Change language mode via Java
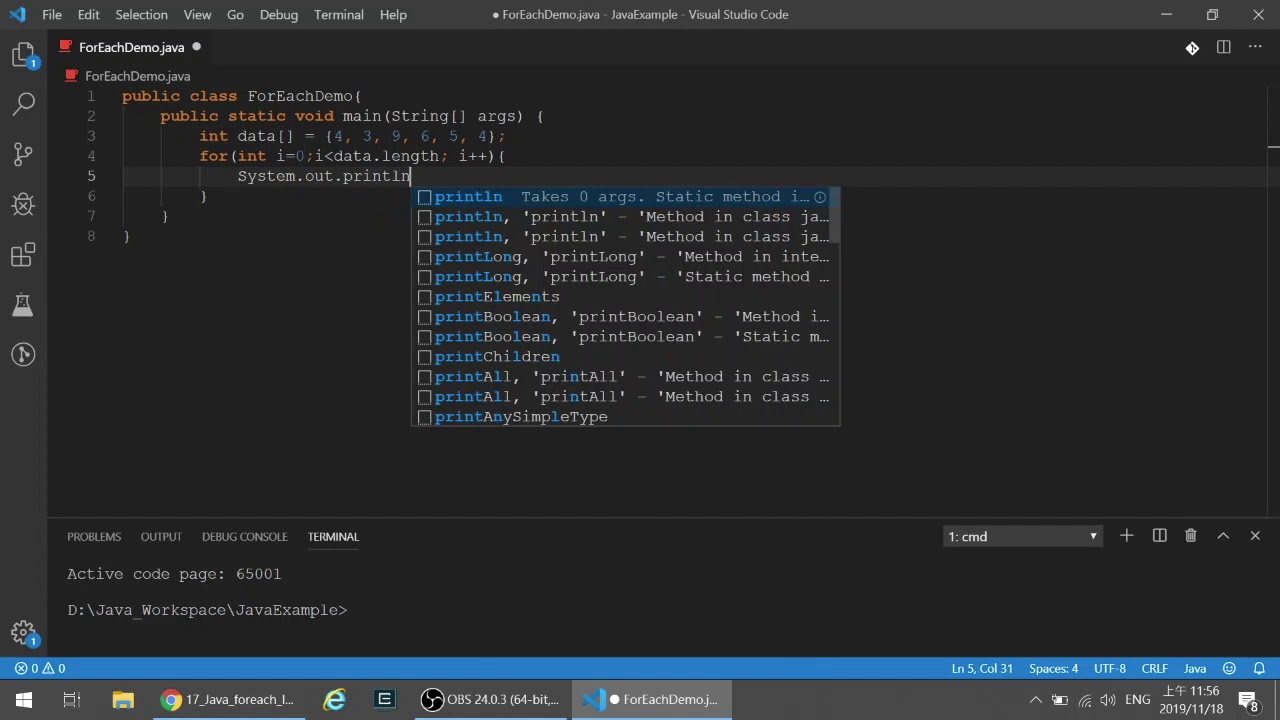Image resolution: width=1280 pixels, height=720 pixels. pos(1194,668)
